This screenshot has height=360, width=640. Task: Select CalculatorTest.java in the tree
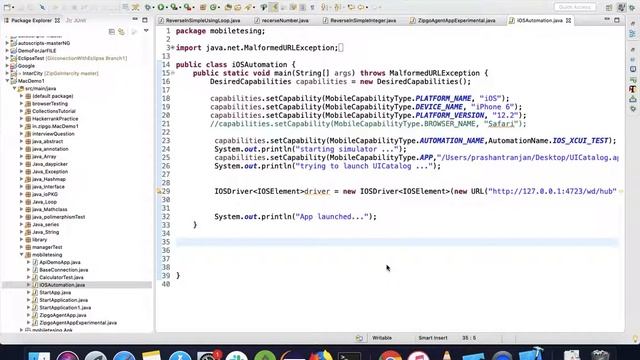(x=61, y=278)
